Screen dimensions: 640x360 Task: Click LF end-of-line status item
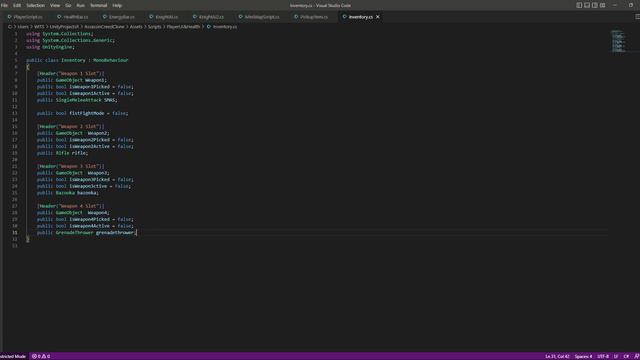pyautogui.click(x=616, y=356)
